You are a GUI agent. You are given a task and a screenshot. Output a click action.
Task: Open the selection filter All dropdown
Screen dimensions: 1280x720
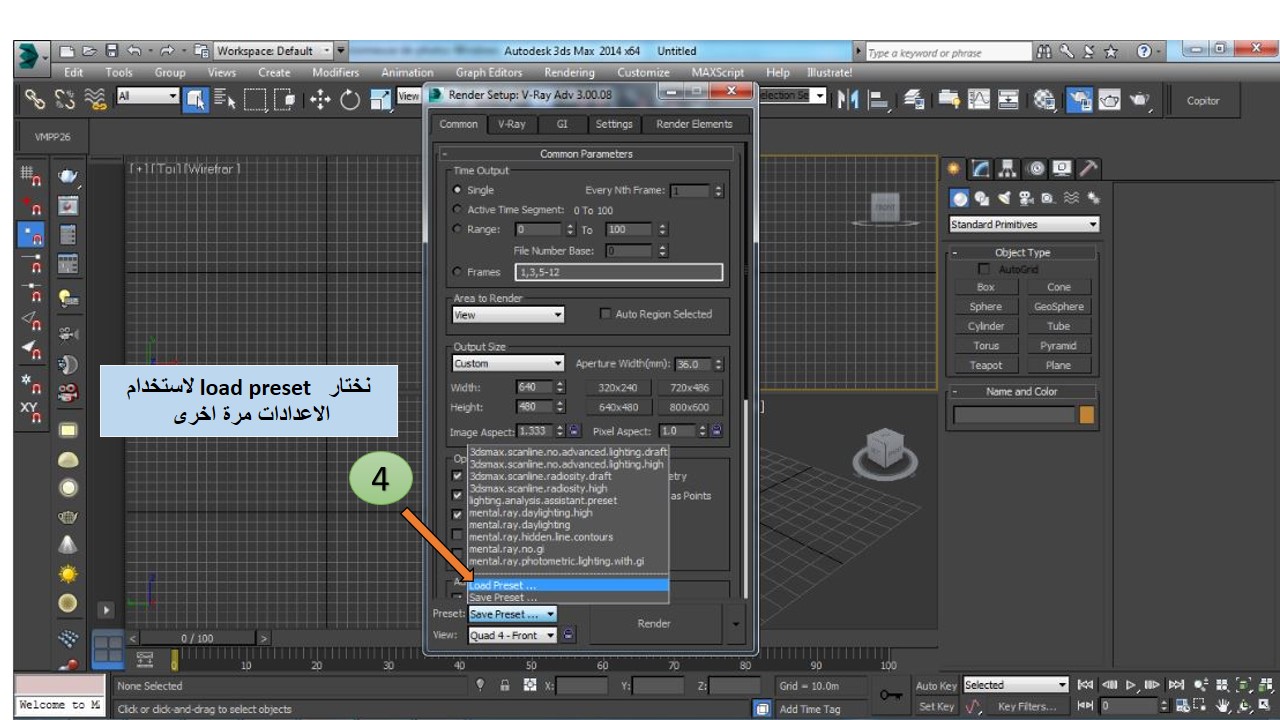[x=148, y=96]
